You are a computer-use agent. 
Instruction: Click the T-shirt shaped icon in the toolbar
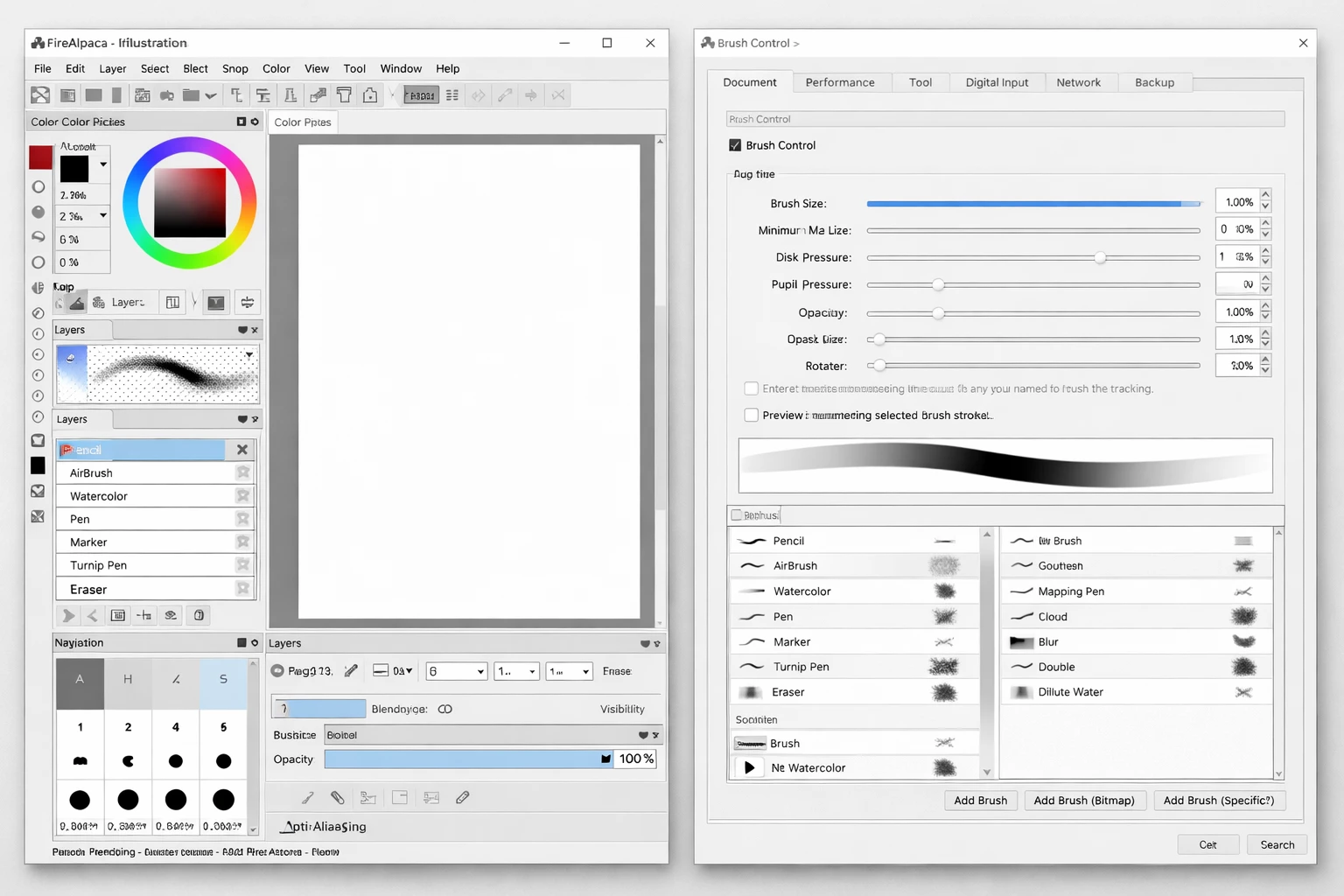[x=344, y=95]
